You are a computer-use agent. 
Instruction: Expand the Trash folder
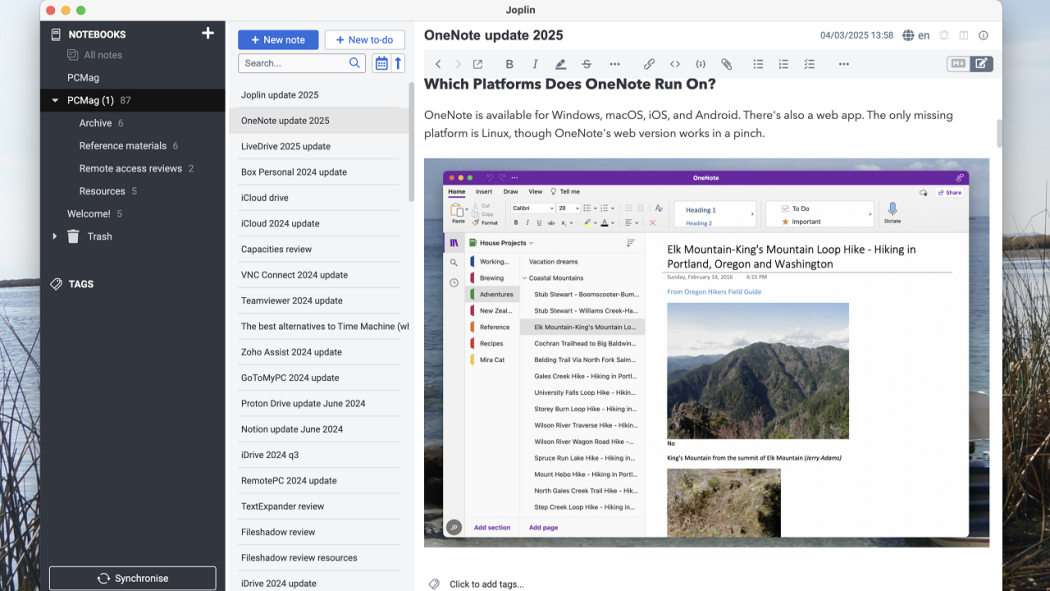(55, 237)
